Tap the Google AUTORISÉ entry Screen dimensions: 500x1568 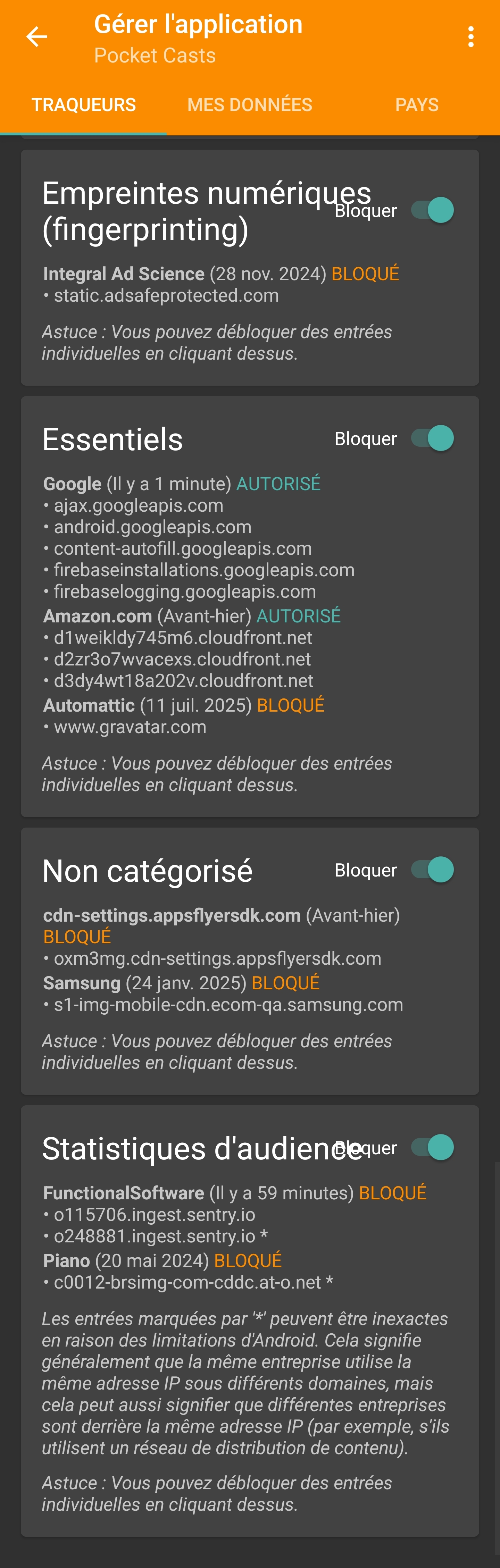[x=182, y=484]
